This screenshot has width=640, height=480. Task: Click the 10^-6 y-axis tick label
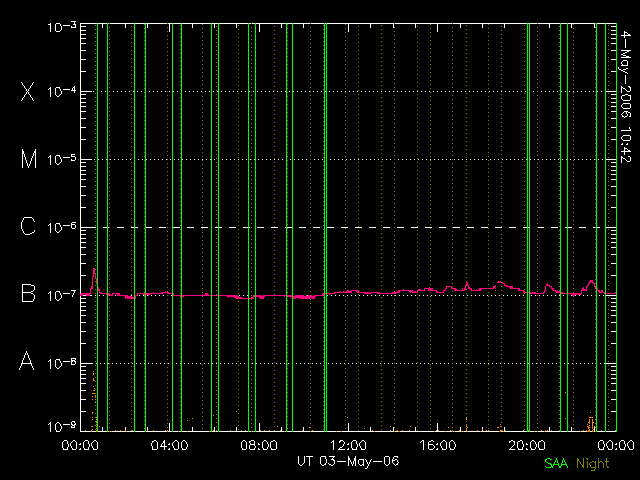(x=62, y=227)
